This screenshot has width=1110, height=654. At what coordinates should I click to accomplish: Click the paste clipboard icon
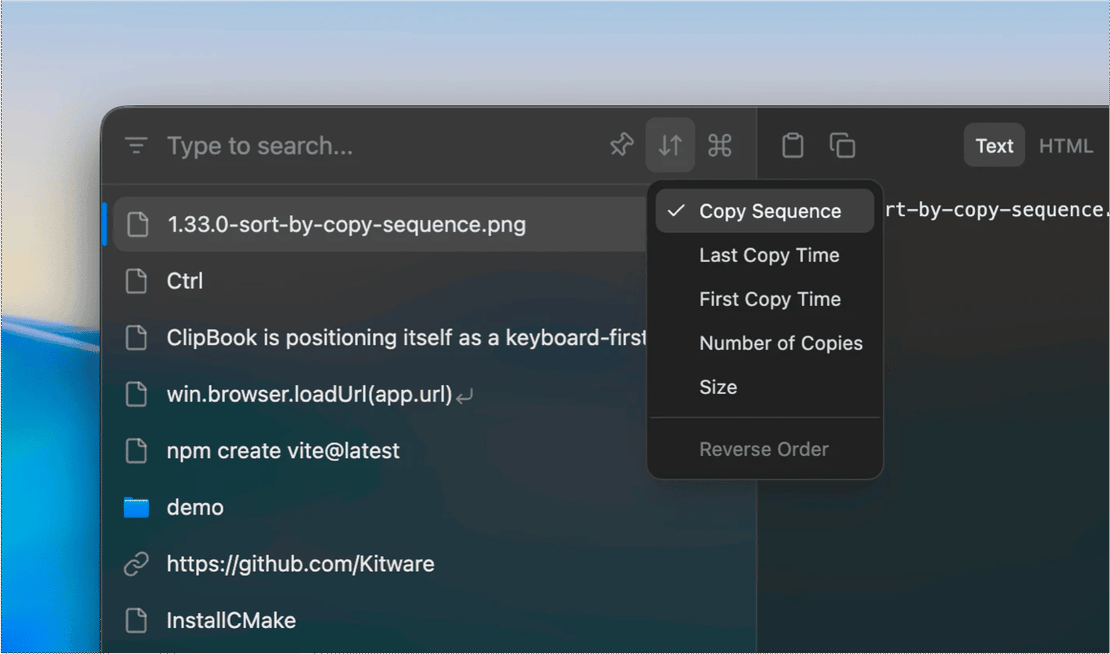792,145
